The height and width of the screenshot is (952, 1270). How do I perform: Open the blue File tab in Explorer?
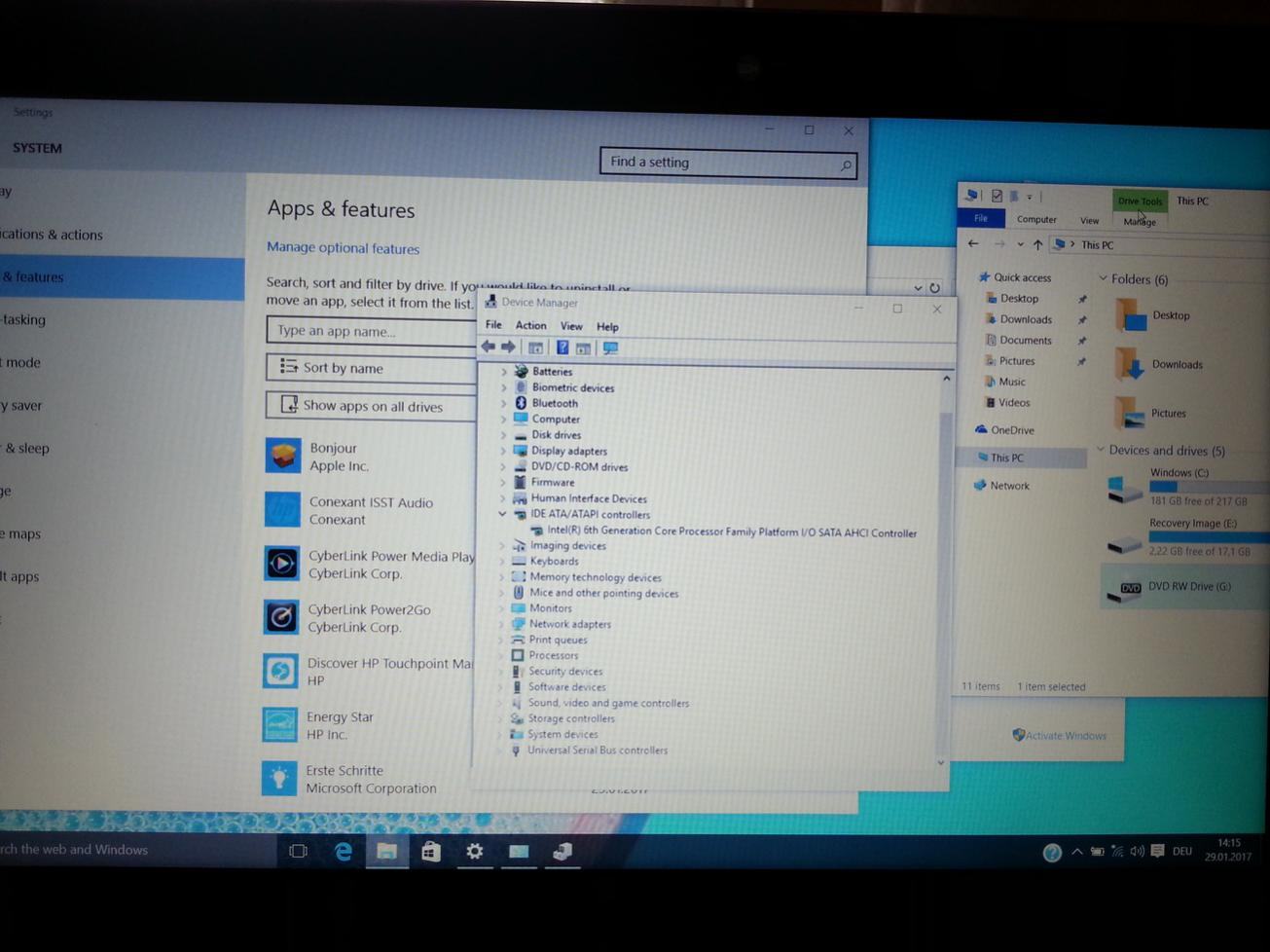981,219
